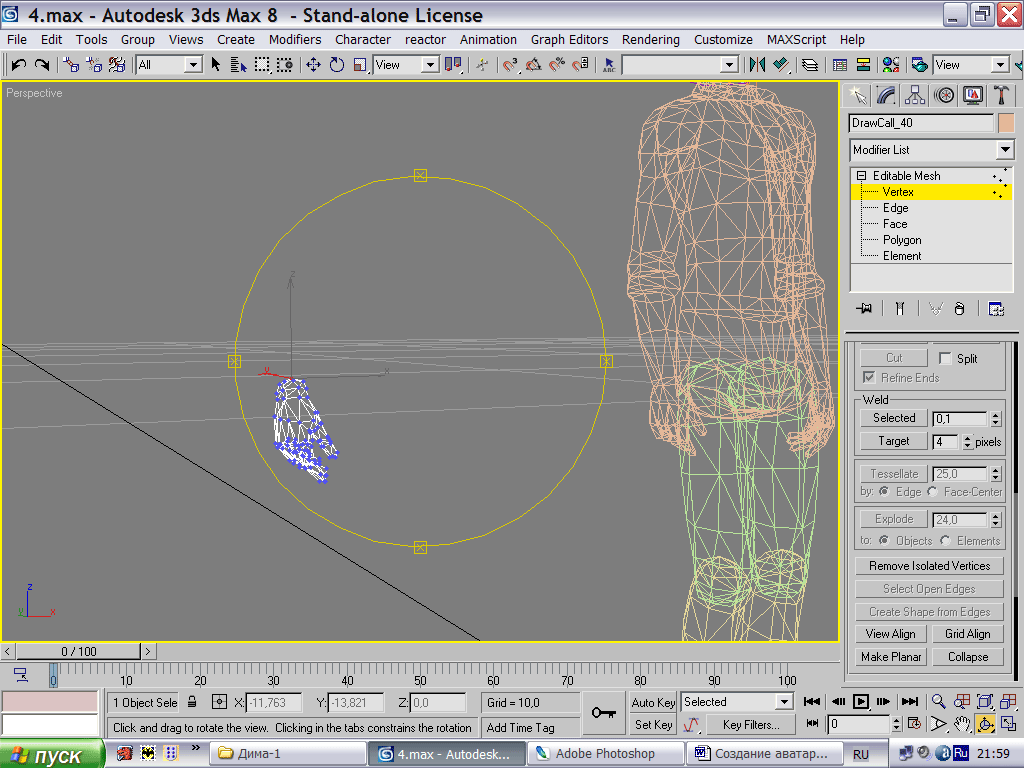
Task: Click the Collapse button
Action: 968,656
